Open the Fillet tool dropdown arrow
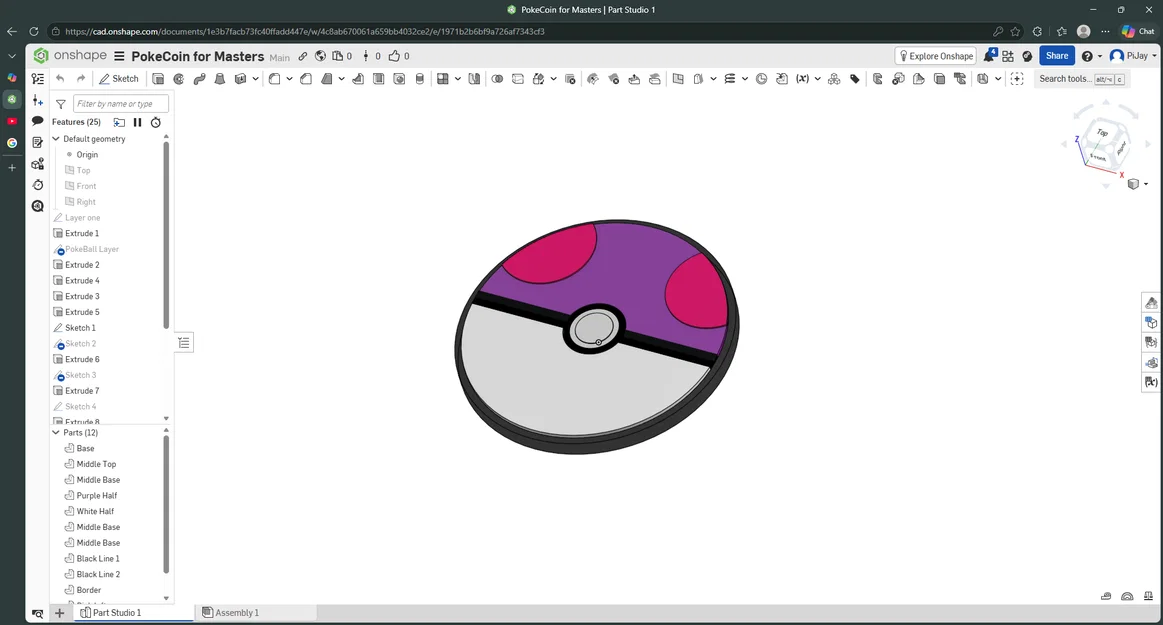1163x625 pixels. pyautogui.click(x=289, y=79)
